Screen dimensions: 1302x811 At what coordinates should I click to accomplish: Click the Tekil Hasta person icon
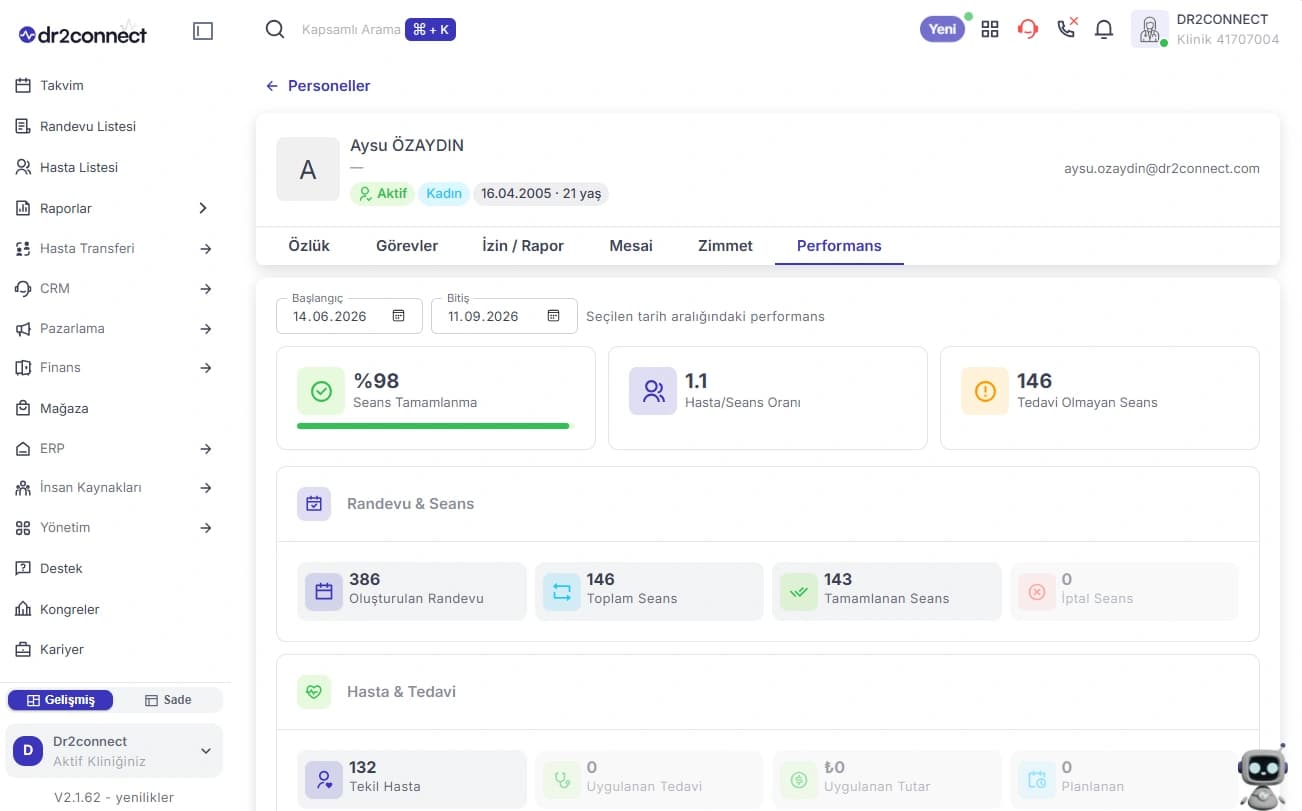[324, 779]
